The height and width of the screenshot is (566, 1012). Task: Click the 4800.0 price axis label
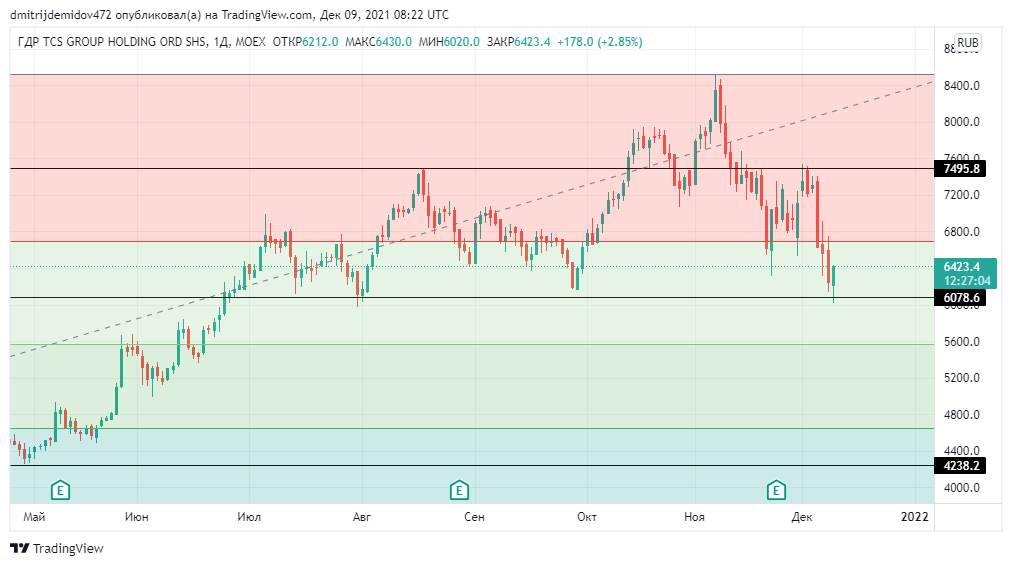962,415
